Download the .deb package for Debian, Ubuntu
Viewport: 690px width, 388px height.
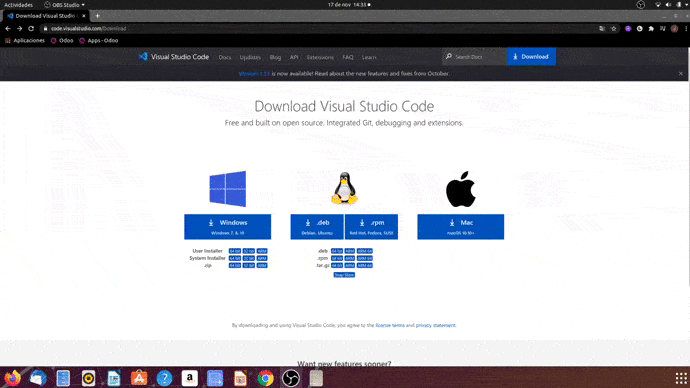point(317,227)
